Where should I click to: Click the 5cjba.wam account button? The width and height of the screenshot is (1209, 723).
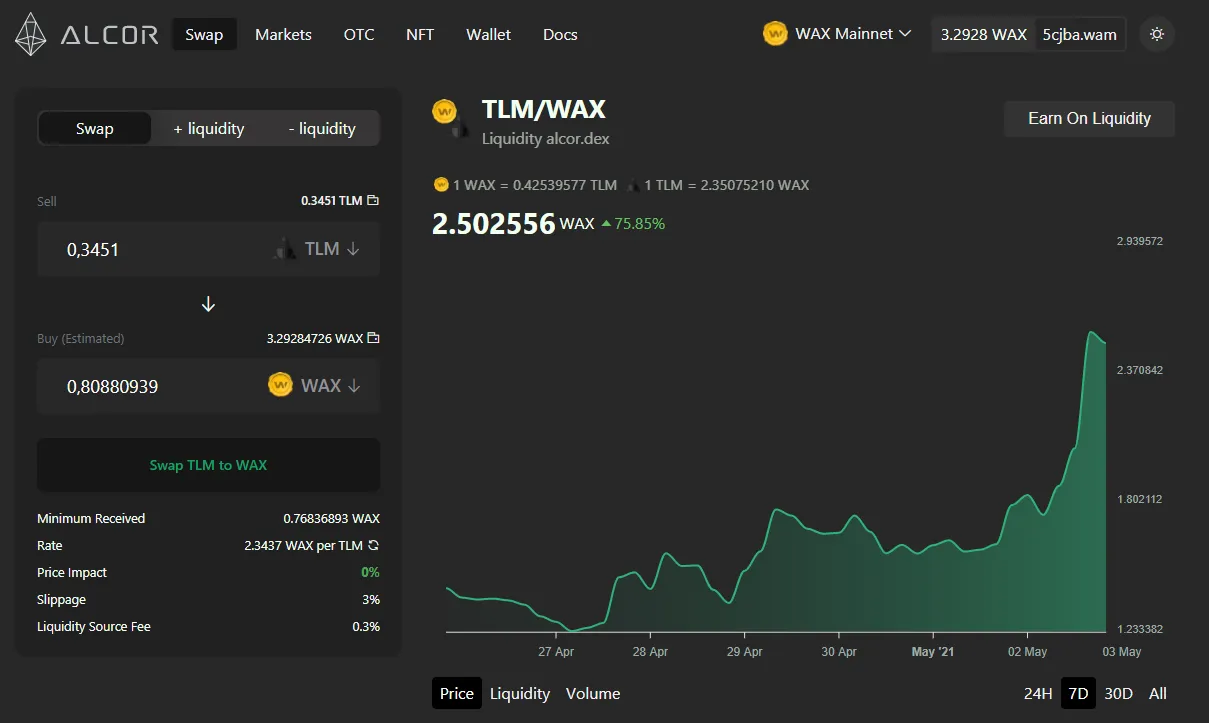(1080, 34)
